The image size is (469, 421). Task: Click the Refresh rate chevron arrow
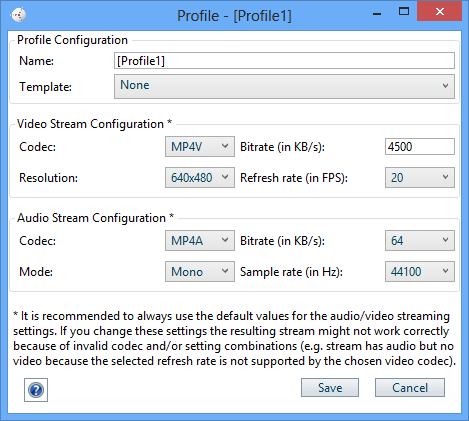click(445, 177)
